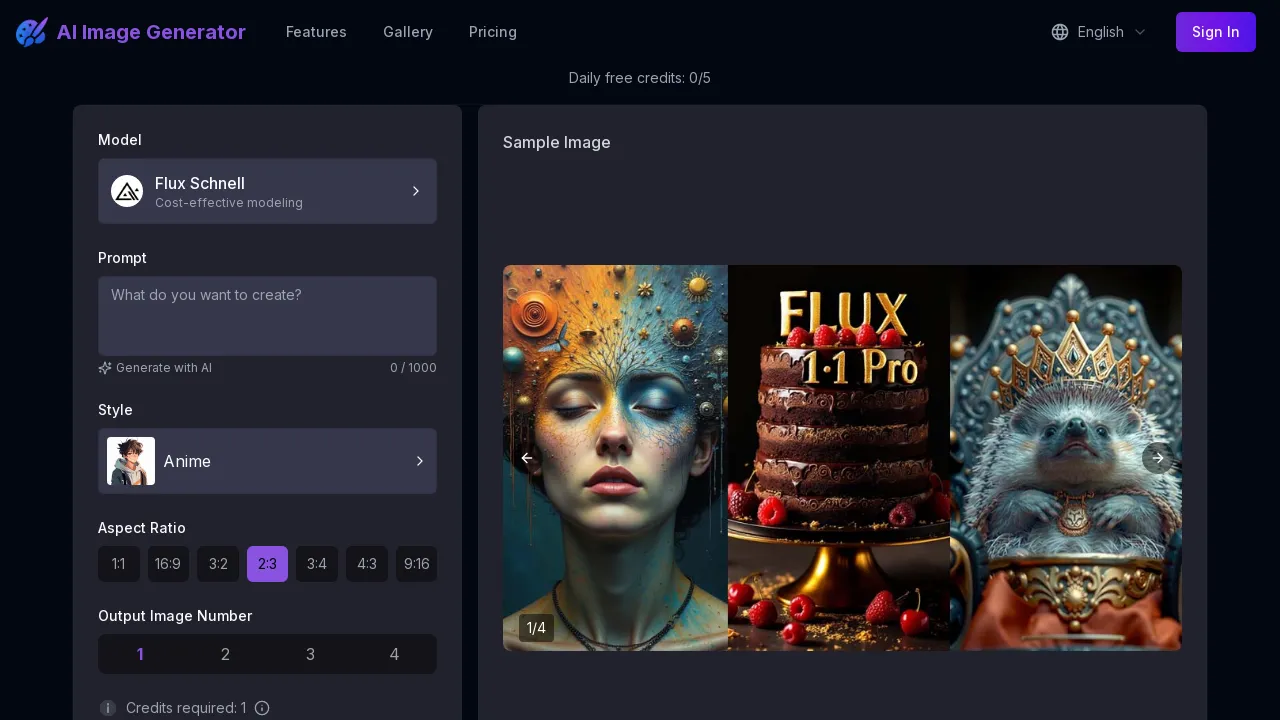Click the globe language icon

pos(1059,32)
